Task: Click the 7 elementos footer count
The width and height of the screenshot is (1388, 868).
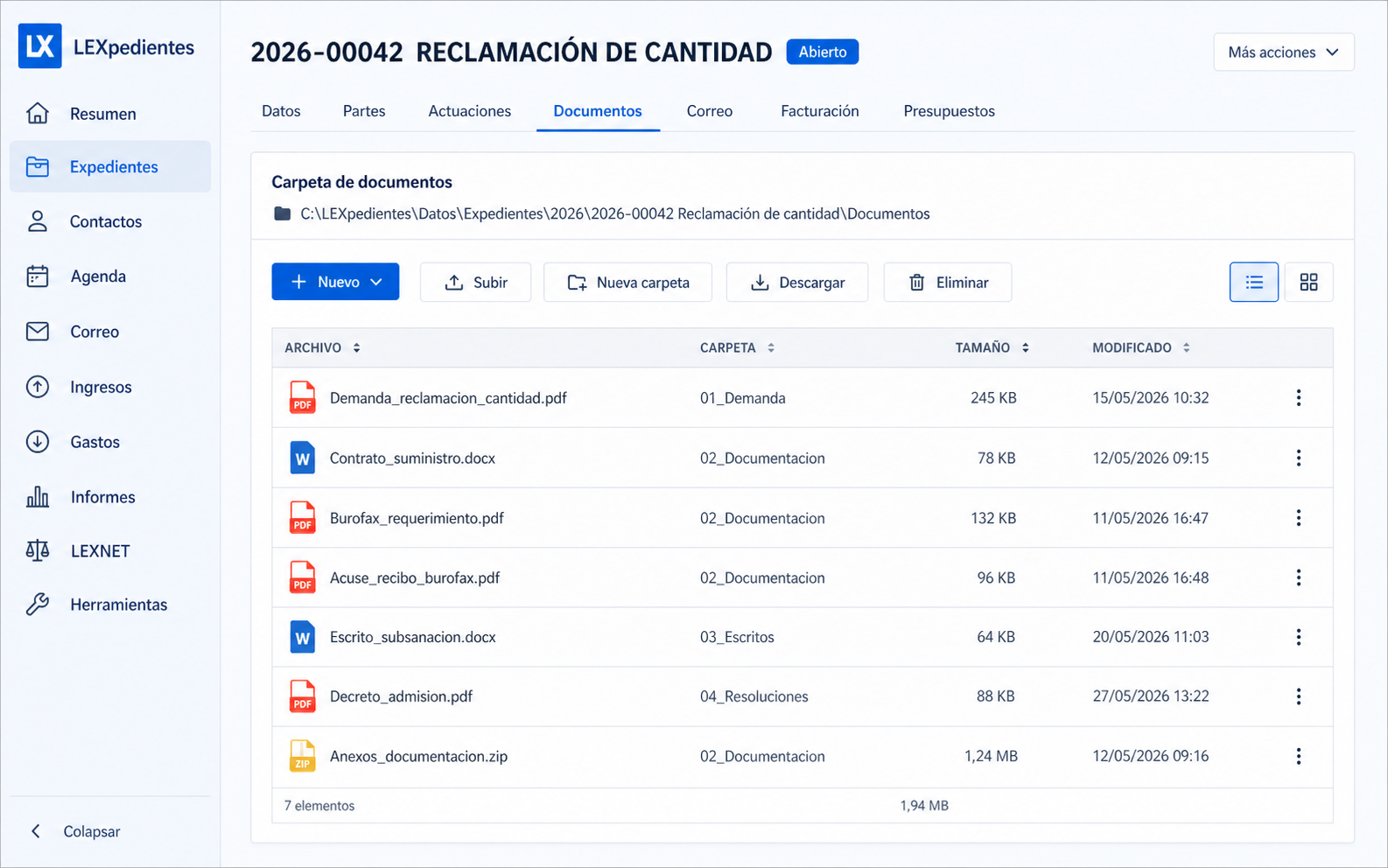Action: pyautogui.click(x=319, y=806)
